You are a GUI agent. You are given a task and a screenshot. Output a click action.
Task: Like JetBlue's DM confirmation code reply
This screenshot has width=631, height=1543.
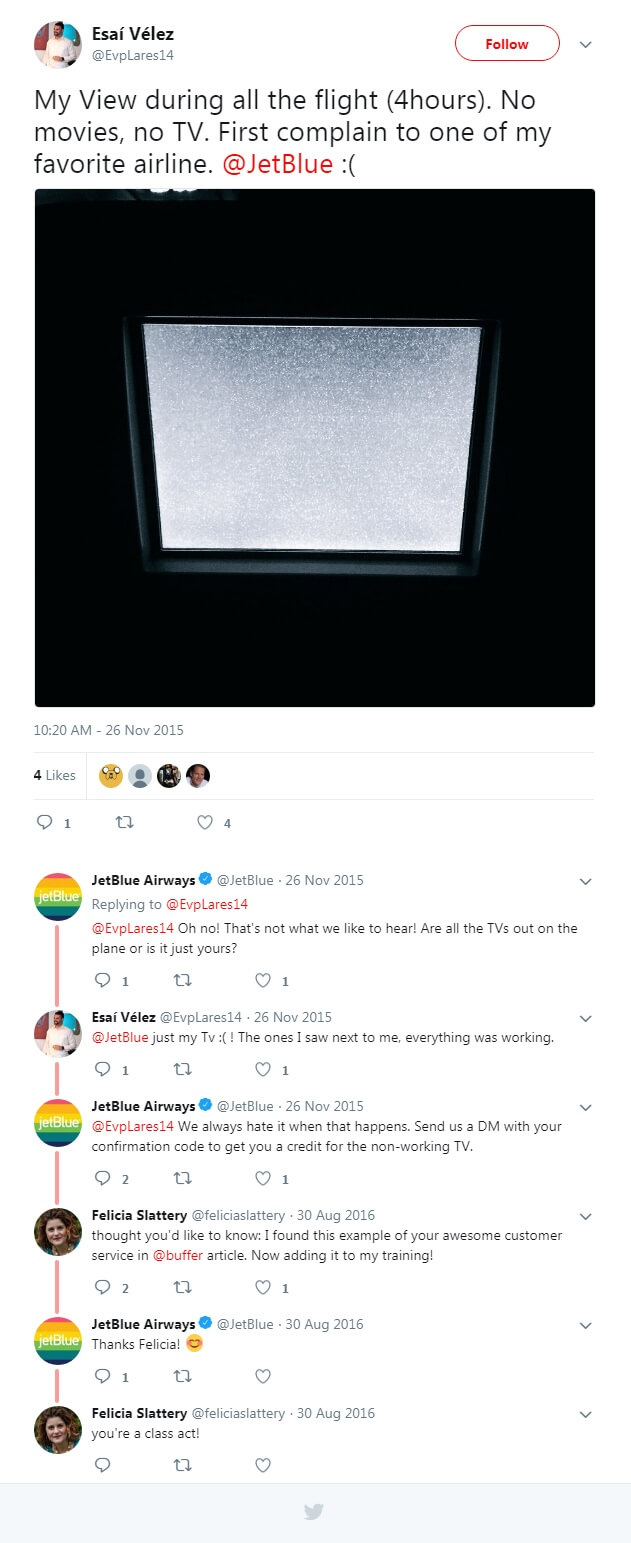262,1178
